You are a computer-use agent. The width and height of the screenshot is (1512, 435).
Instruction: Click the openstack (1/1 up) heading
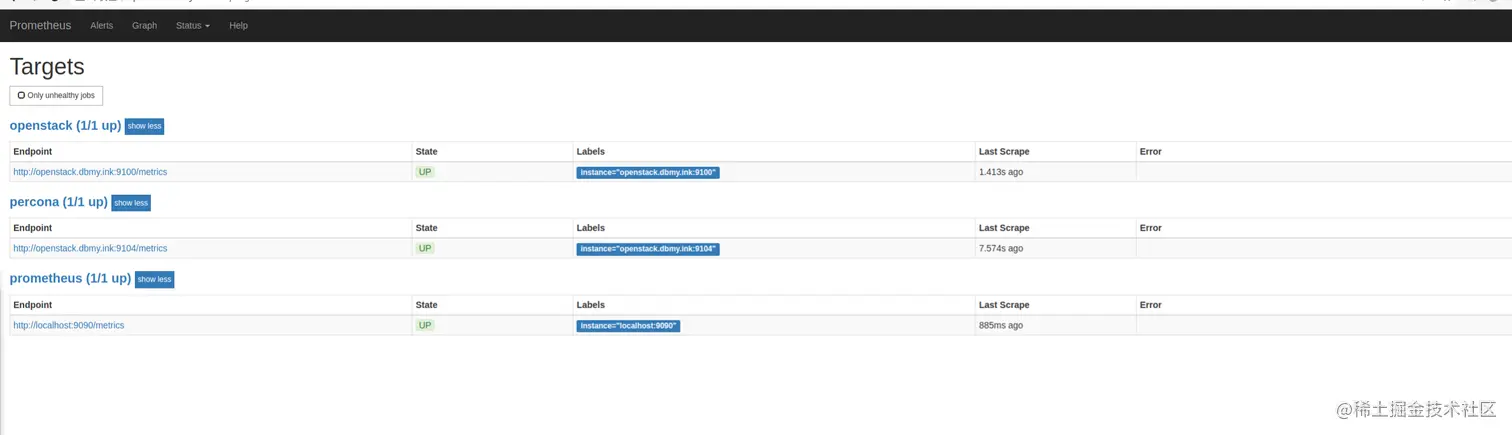(65, 126)
